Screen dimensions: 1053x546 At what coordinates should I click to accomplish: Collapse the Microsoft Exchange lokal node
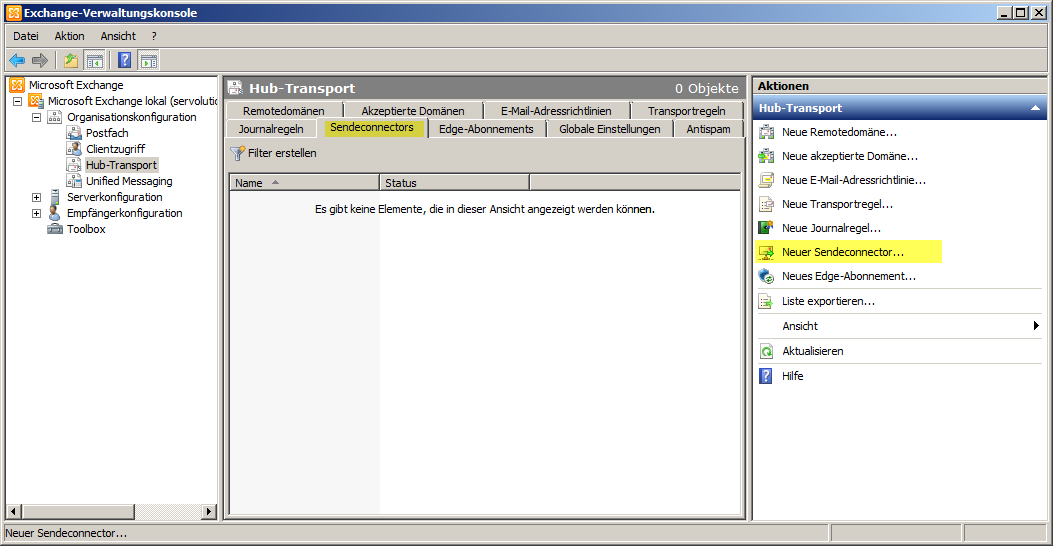(x=17, y=101)
